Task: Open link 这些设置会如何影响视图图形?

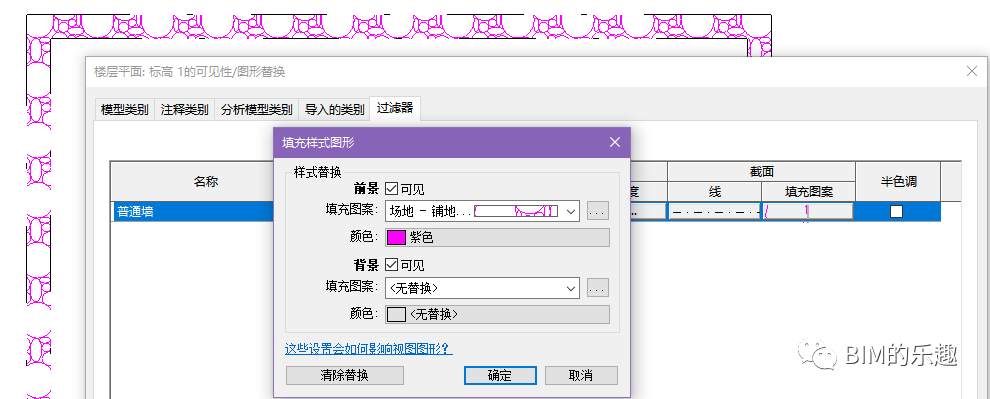Action: (369, 348)
